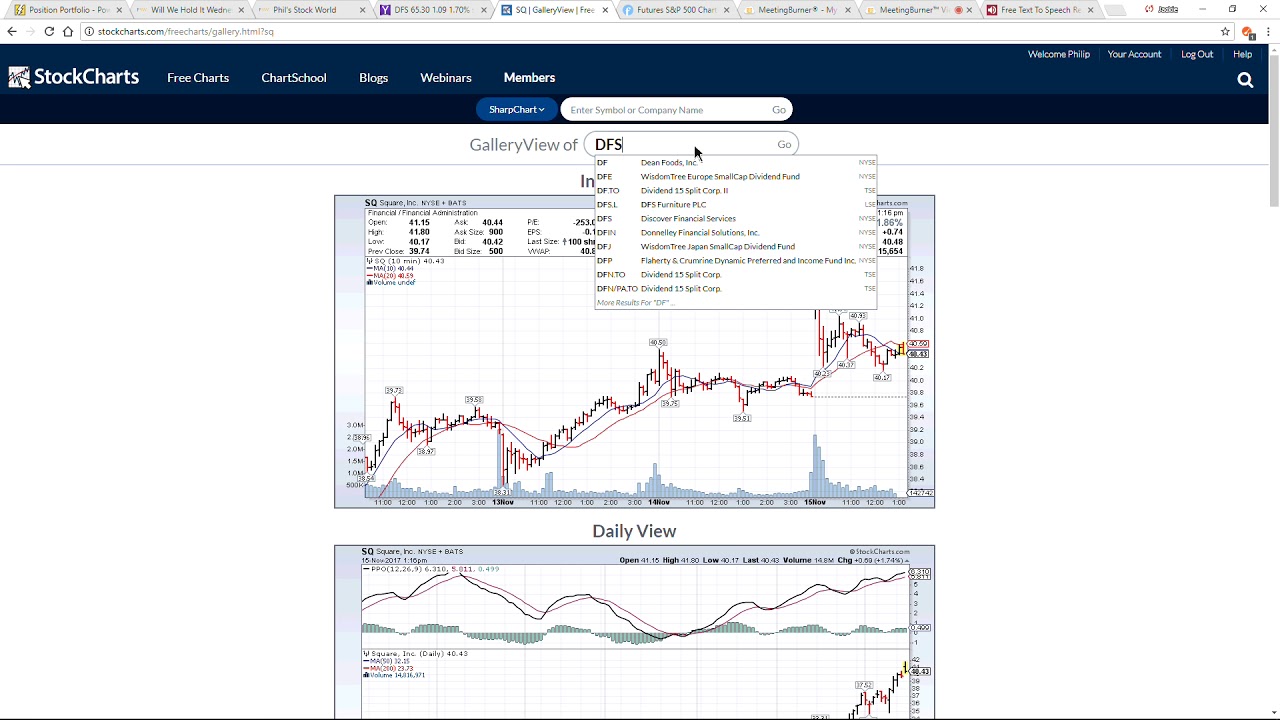Click More Results For "DF" link

(x=635, y=302)
